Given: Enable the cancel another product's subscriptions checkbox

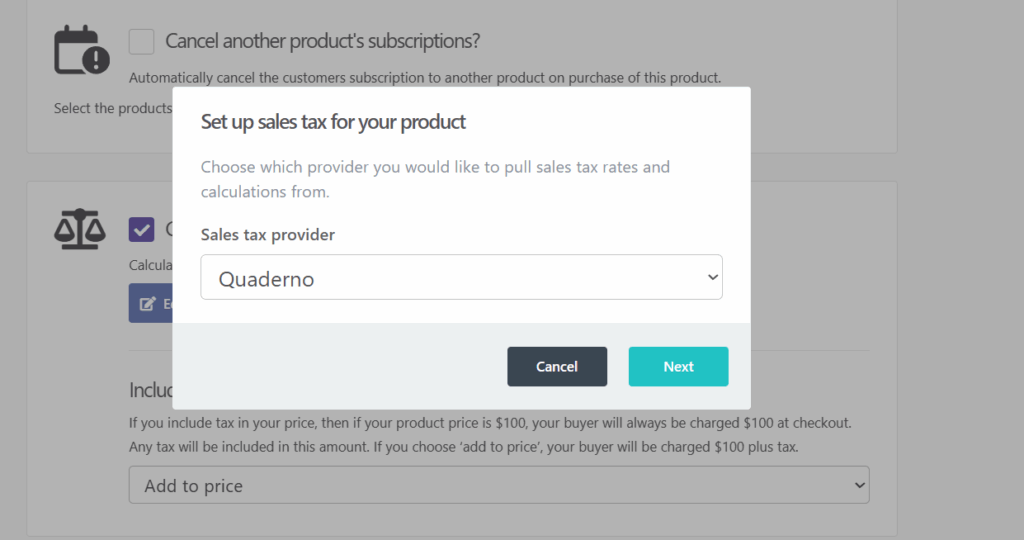Looking at the screenshot, I should pos(142,41).
